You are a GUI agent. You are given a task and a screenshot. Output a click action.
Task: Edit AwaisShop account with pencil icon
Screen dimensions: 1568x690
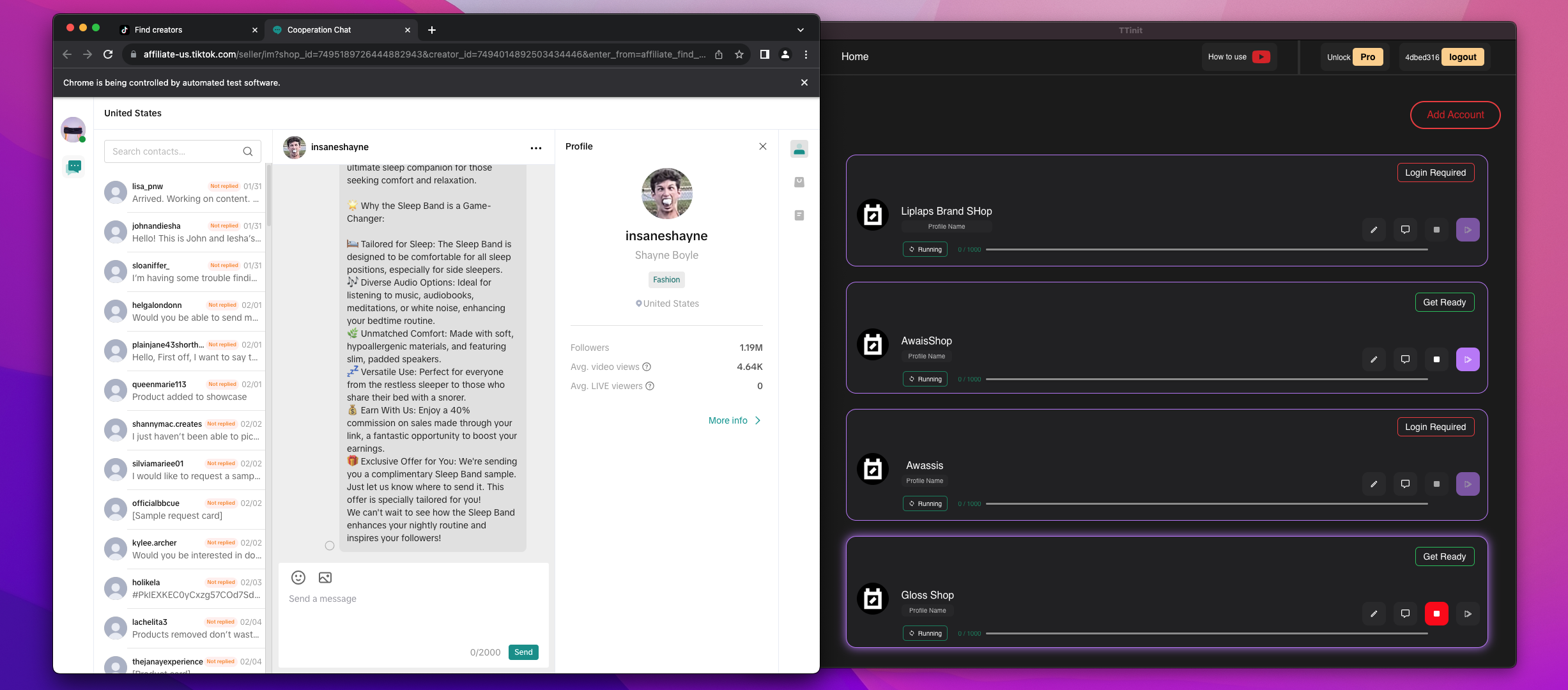(1374, 360)
